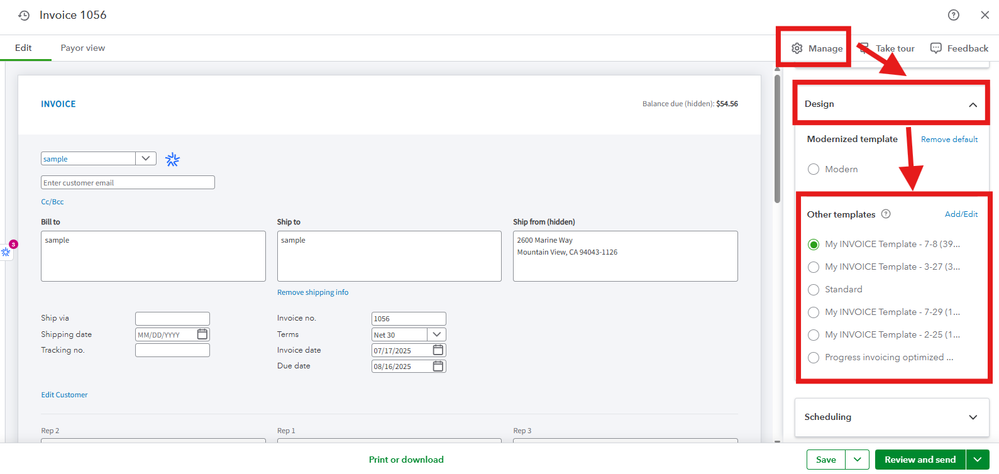This screenshot has width=999, height=474.
Task: Click the Ship to address box
Action: click(389, 256)
